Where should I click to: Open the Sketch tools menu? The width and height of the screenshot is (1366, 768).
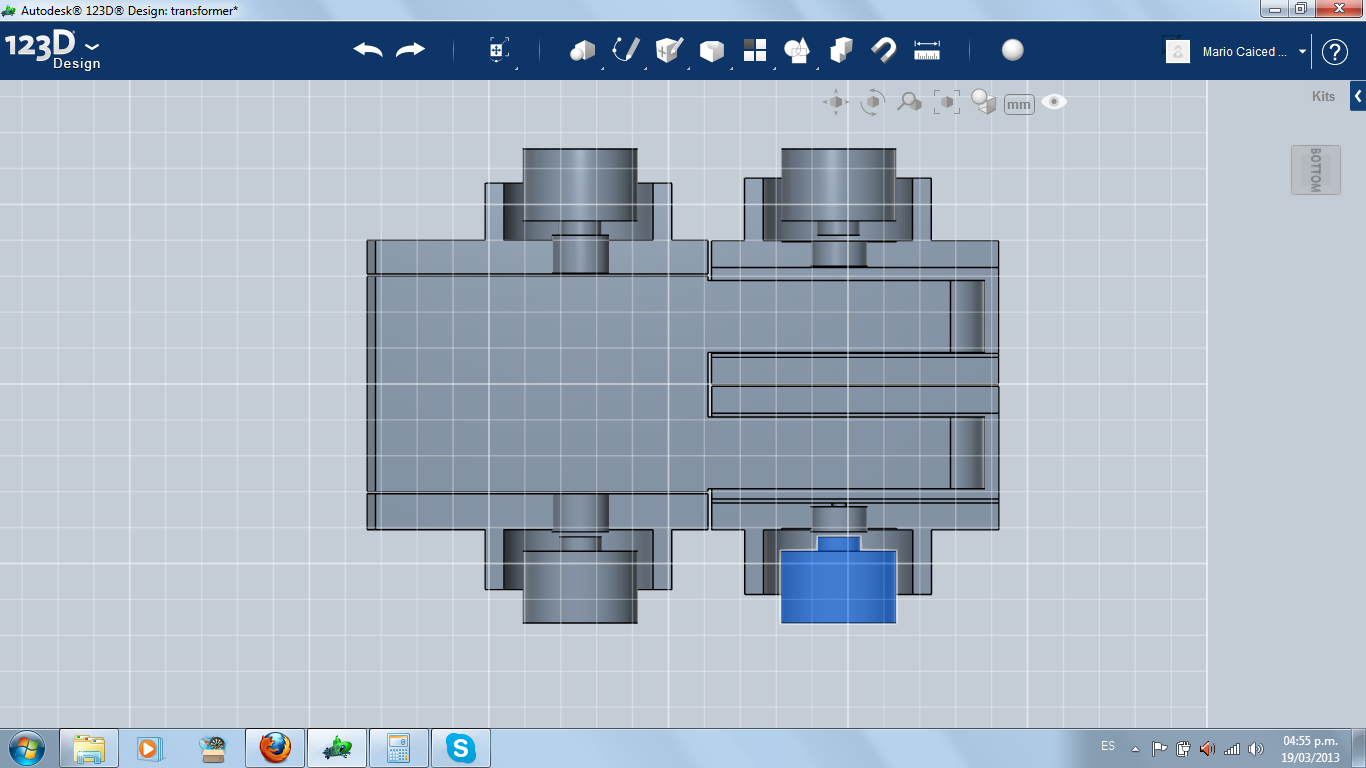pyautogui.click(x=626, y=50)
